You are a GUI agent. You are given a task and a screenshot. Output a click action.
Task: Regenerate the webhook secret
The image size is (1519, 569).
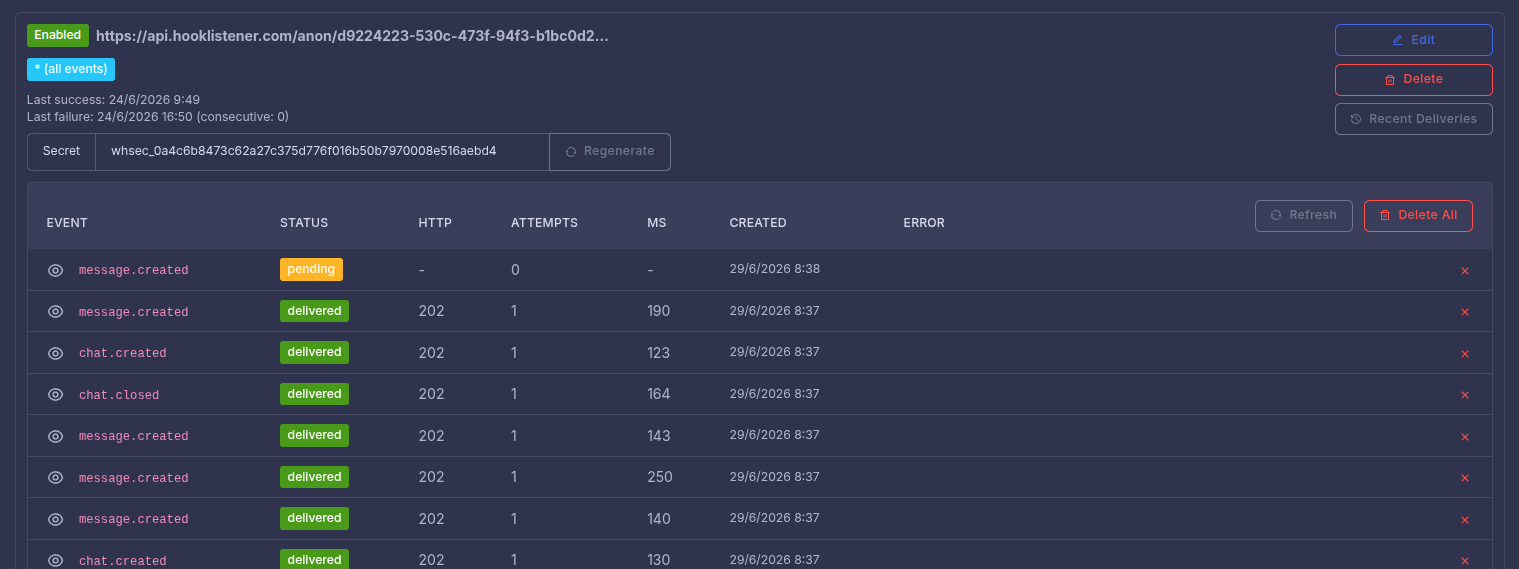click(610, 152)
